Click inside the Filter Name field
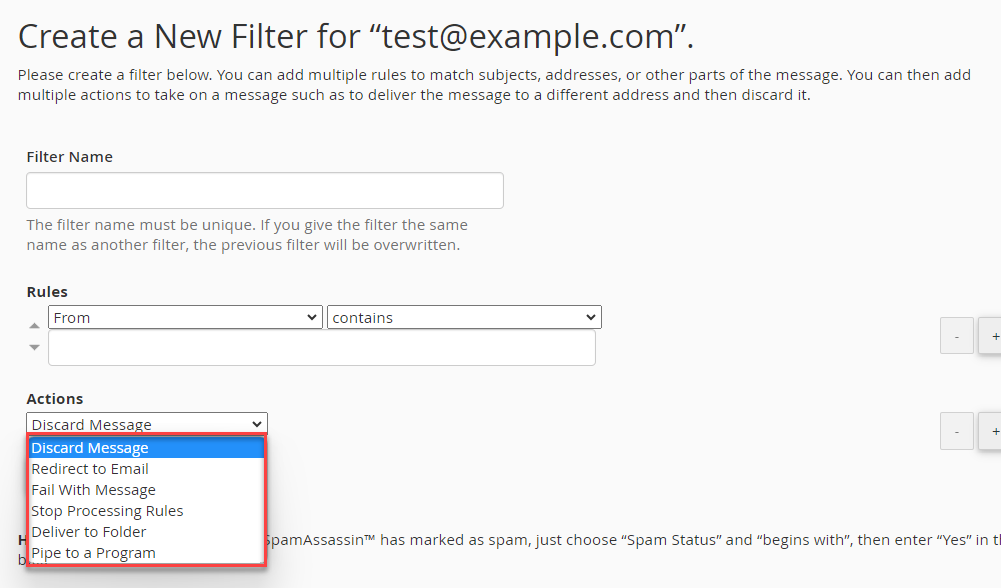 (264, 190)
